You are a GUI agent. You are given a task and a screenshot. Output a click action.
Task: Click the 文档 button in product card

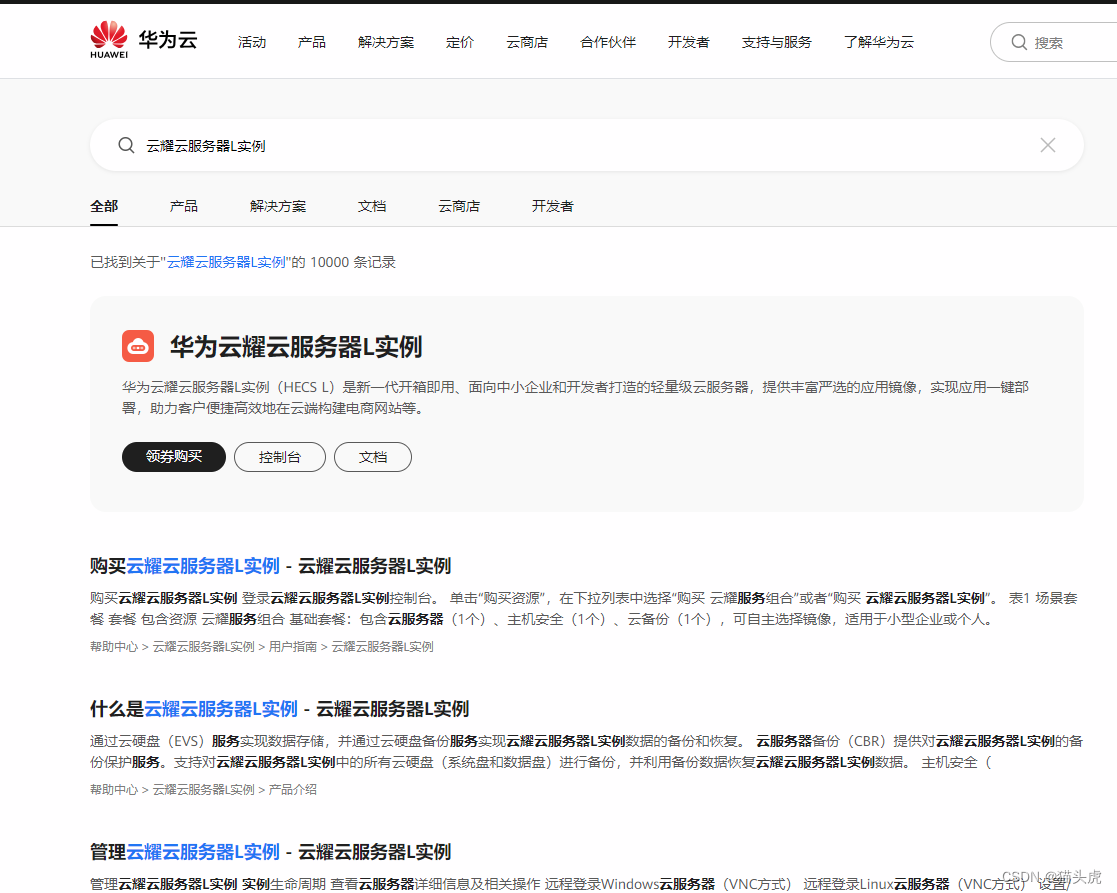point(373,456)
